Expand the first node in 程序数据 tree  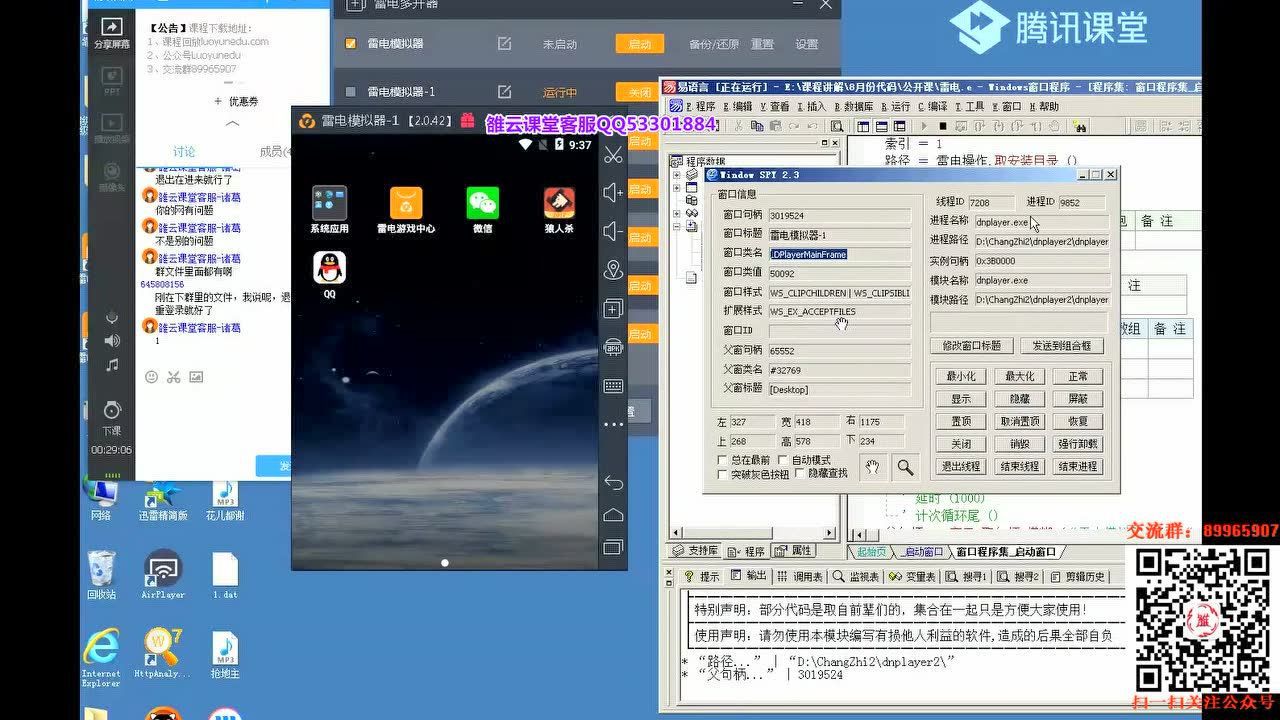(x=677, y=175)
